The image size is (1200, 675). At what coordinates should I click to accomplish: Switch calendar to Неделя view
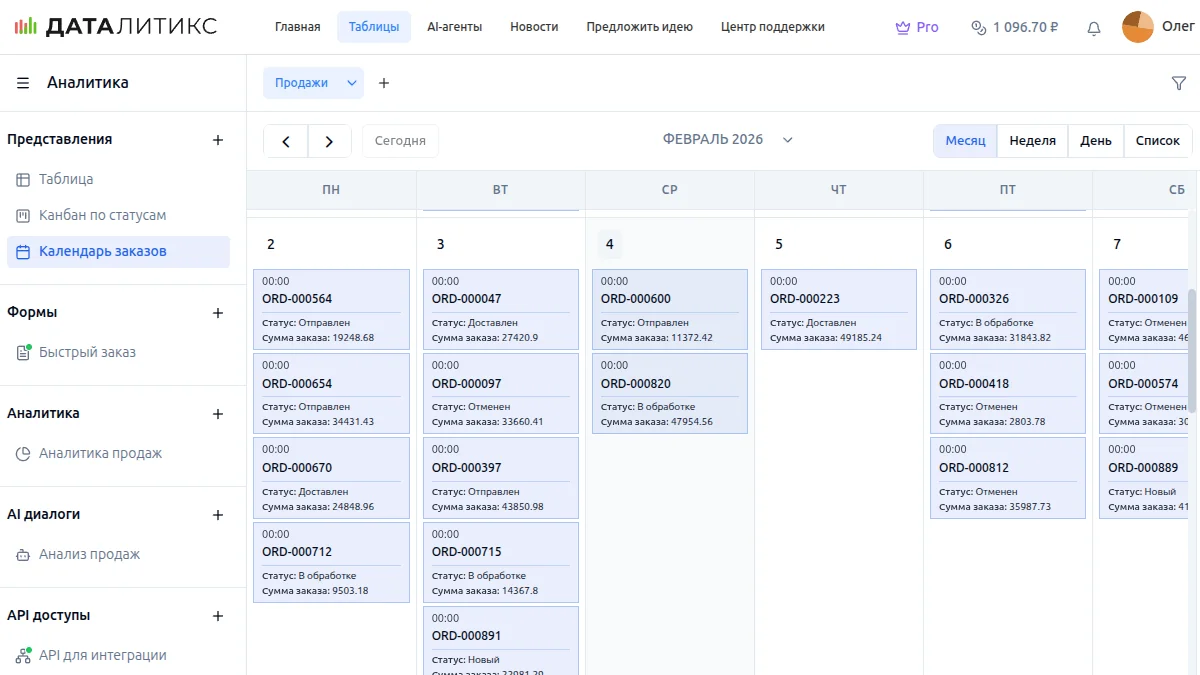coord(1032,141)
